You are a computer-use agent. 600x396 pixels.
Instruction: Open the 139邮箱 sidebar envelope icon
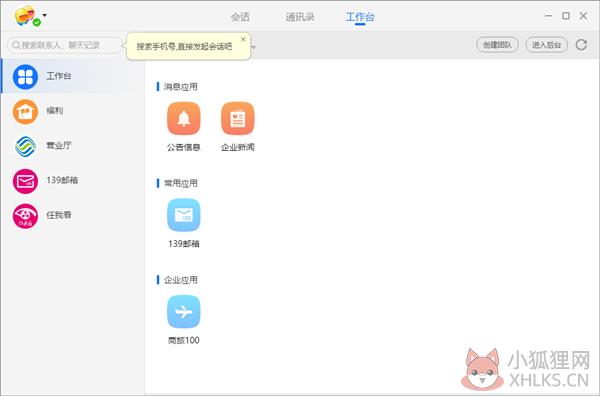click(25, 181)
